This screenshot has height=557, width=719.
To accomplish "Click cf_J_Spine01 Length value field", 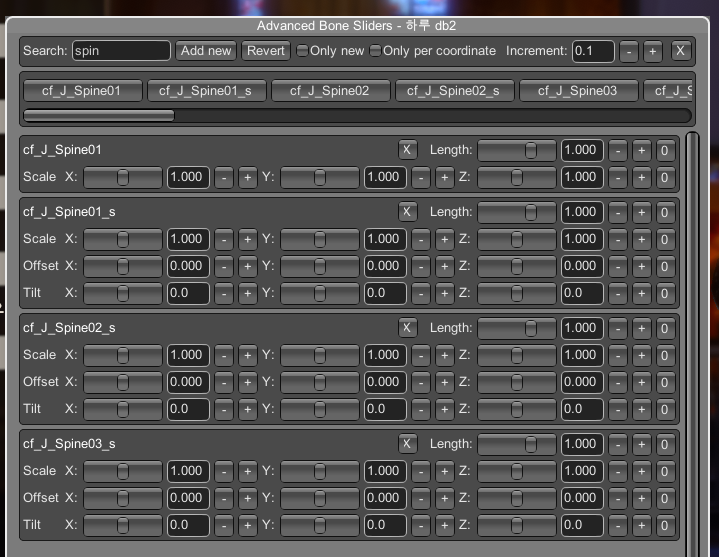I will pos(582,150).
